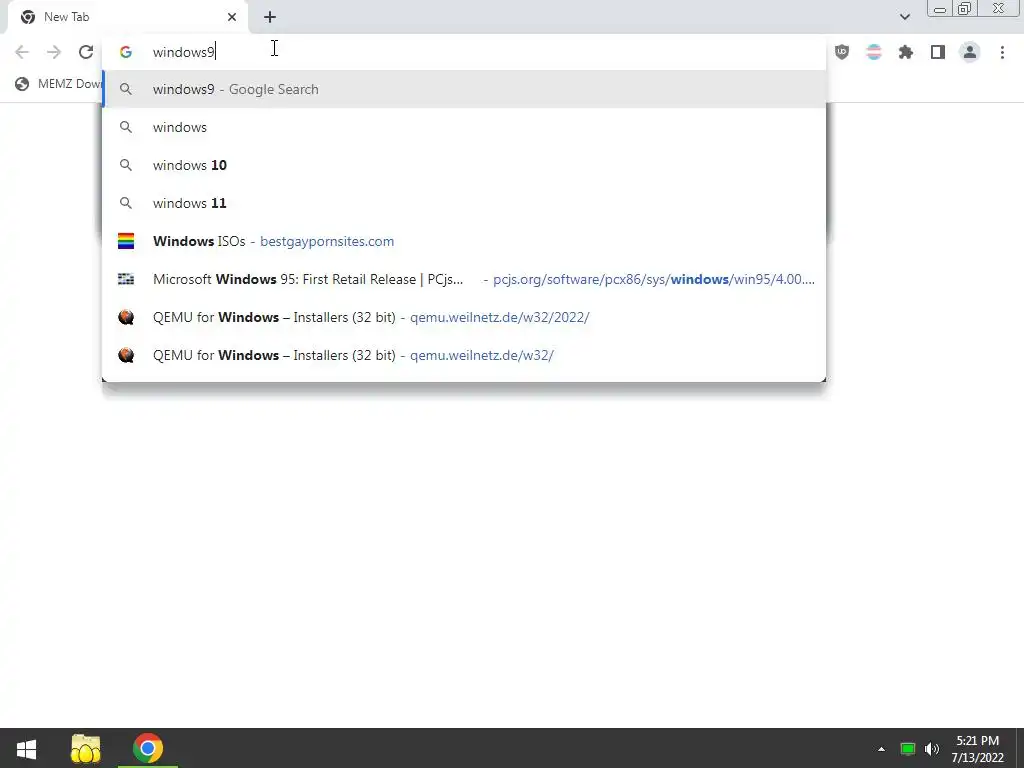Open a new tab with the plus button
Image resolution: width=1024 pixels, height=768 pixels.
point(270,17)
